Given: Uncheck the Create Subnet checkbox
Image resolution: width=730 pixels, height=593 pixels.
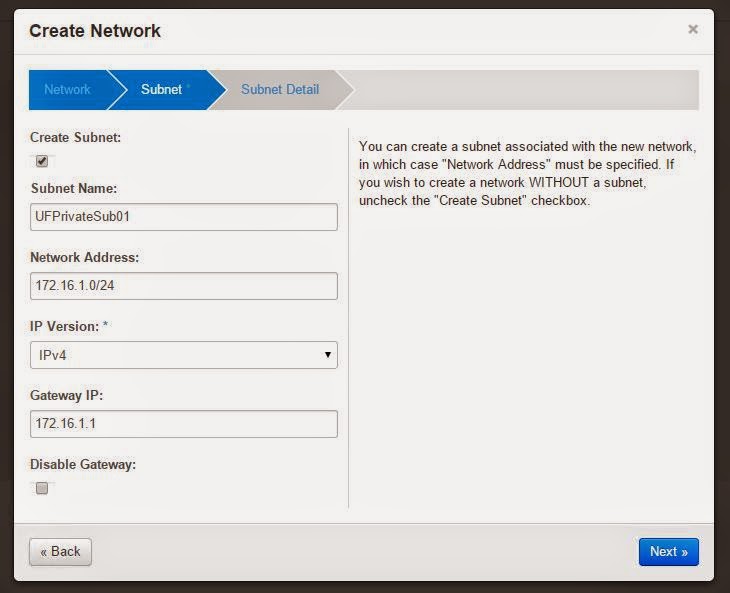Looking at the screenshot, I should pyautogui.click(x=42, y=161).
